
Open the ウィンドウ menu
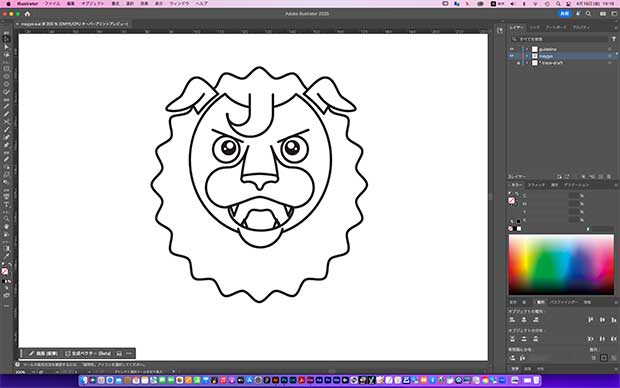point(179,4)
